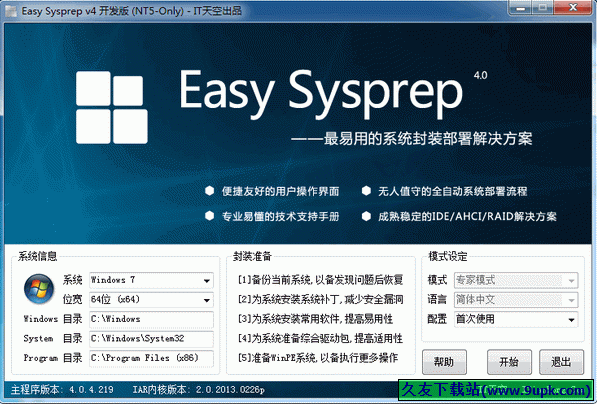Click the Easy Sysprep four-square logo
This screenshot has width=597, height=404.
(x=112, y=107)
